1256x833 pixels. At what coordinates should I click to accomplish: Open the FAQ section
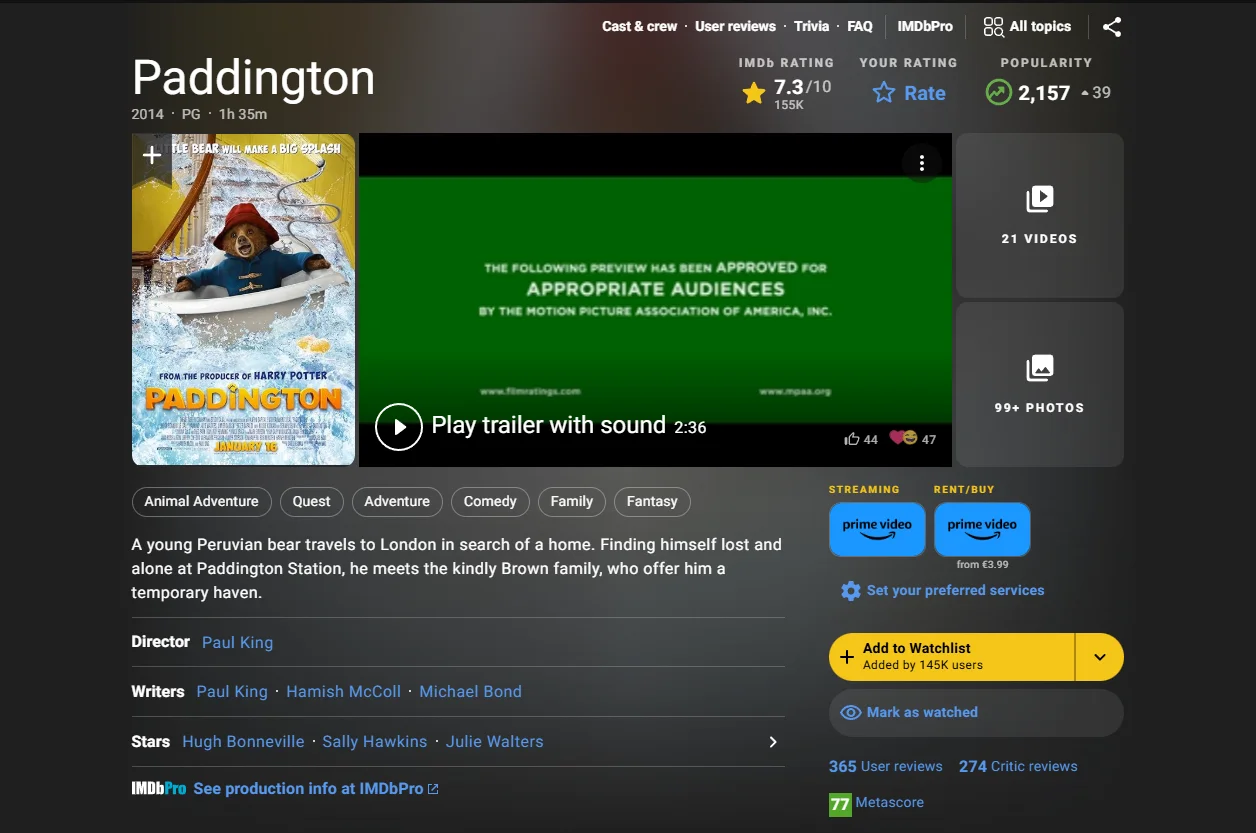click(859, 26)
